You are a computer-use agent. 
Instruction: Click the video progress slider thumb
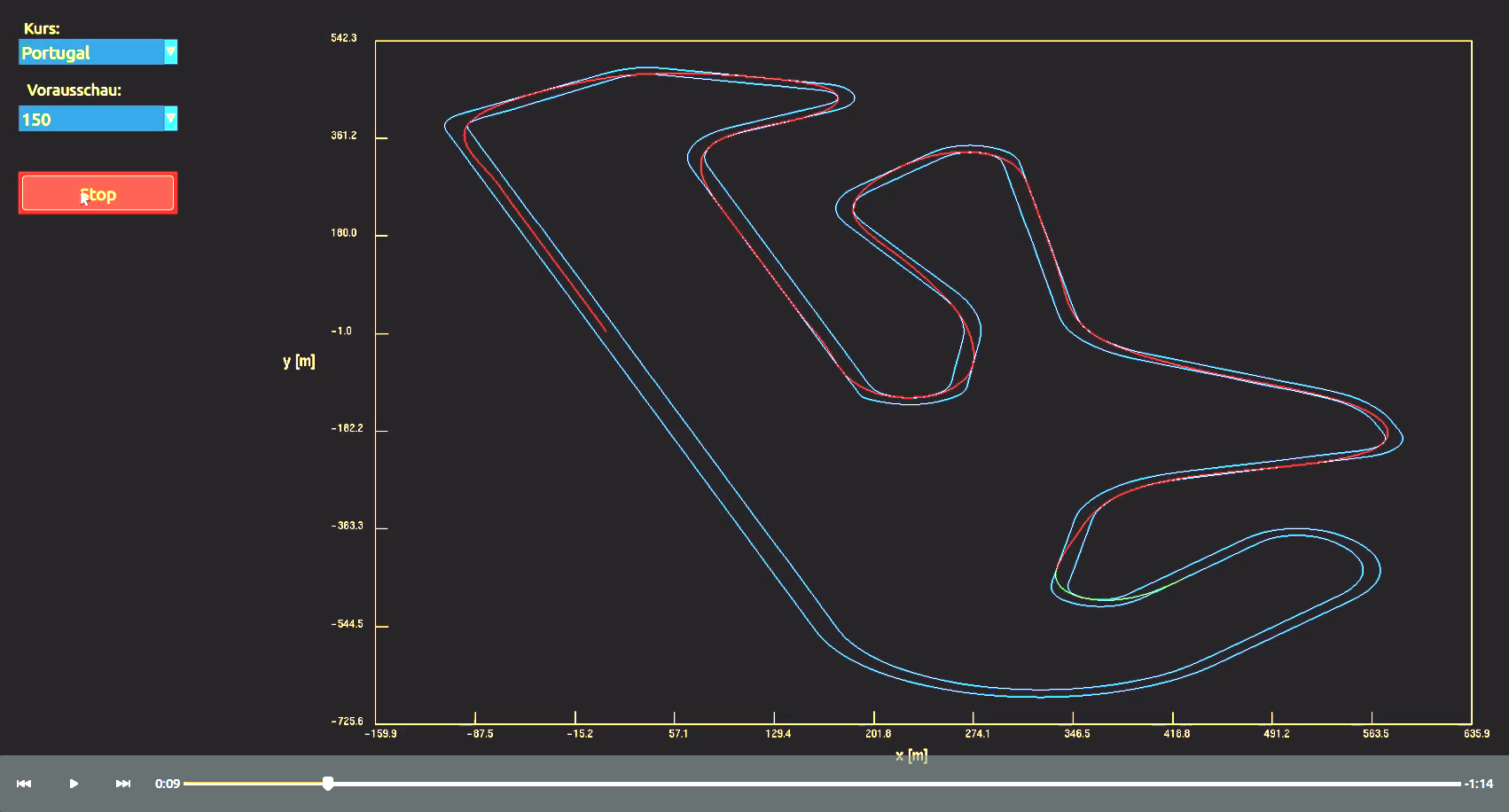tap(328, 784)
